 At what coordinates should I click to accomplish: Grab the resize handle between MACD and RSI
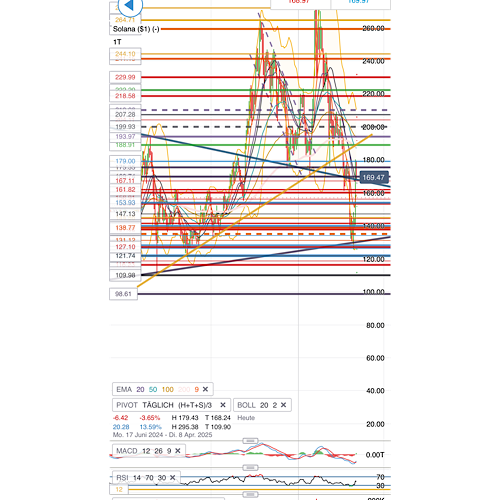[x=250, y=467]
